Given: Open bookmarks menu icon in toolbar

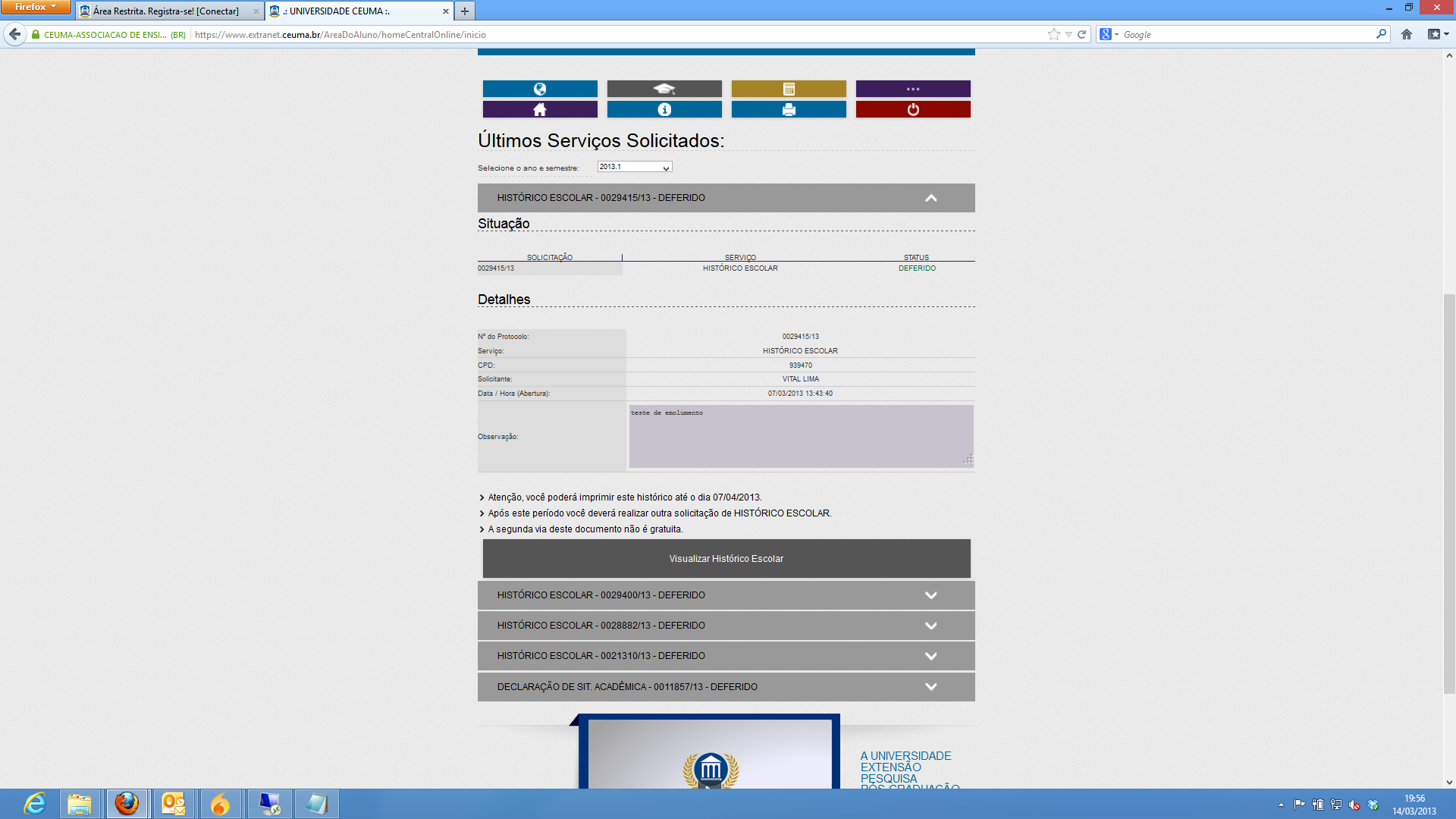Looking at the screenshot, I should [x=1438, y=34].
